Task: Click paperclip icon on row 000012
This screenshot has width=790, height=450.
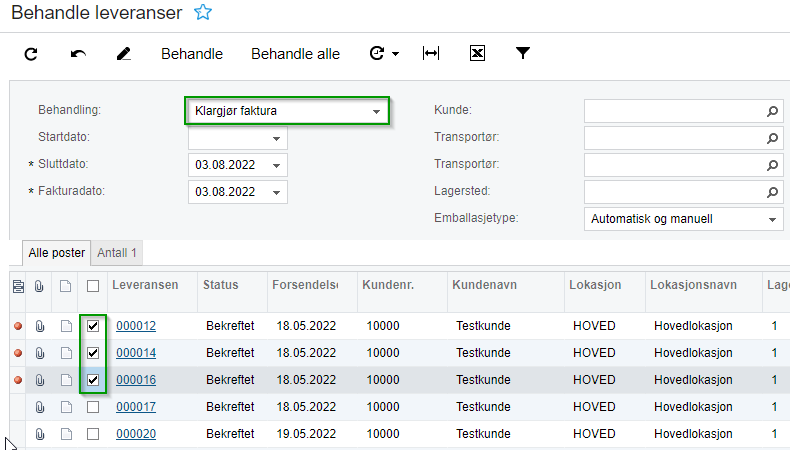Action: click(x=39, y=326)
